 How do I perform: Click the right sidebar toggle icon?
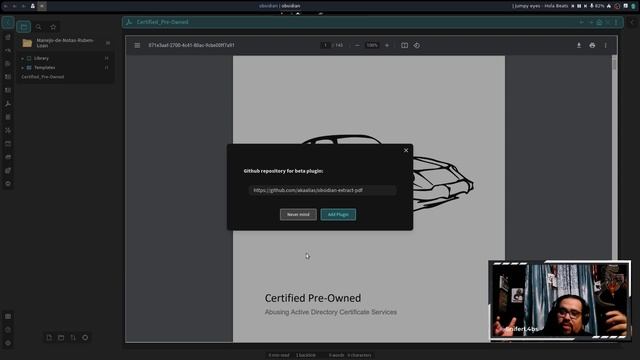(x=632, y=22)
